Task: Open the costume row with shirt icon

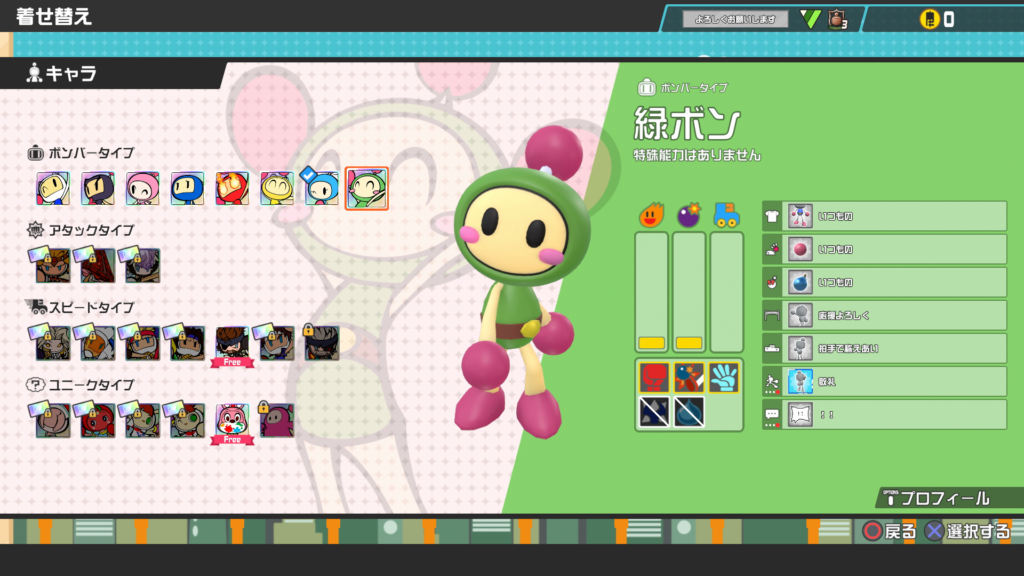Action: [x=884, y=216]
